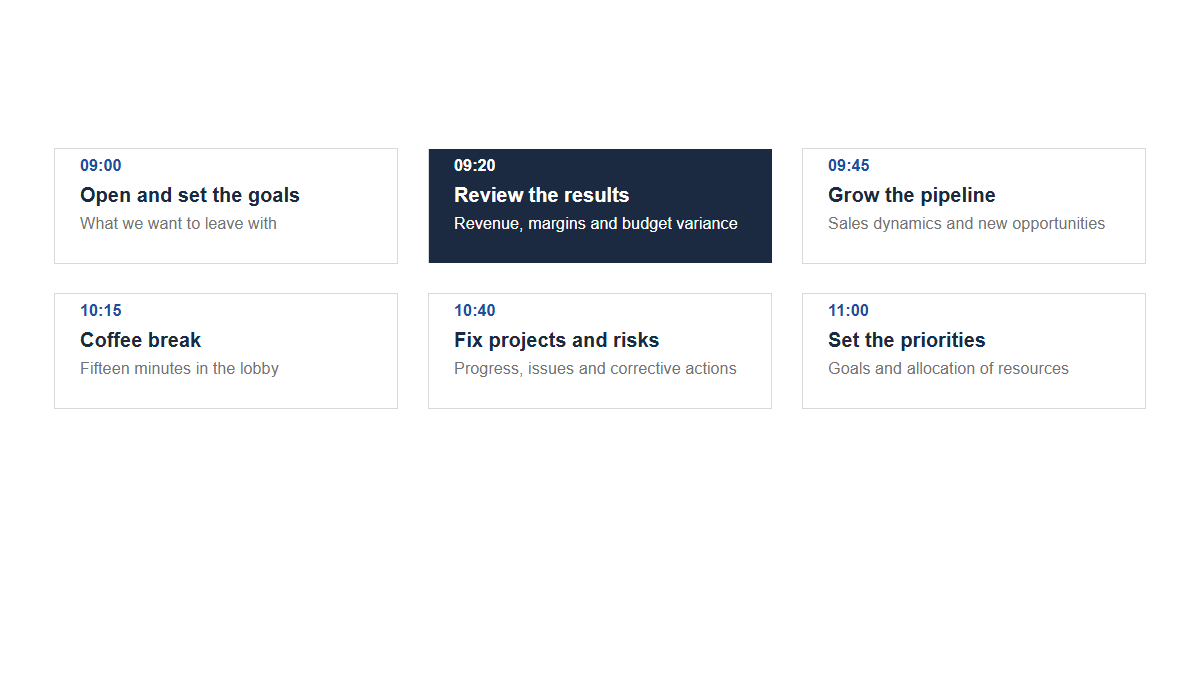Click the 10:15 time label

[x=101, y=311]
